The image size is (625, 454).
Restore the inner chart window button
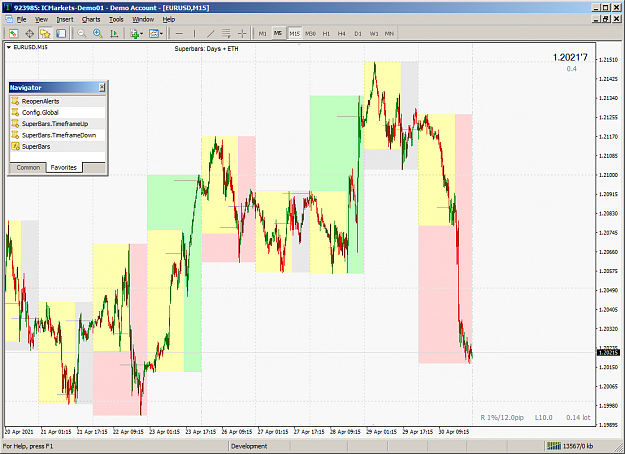(x=606, y=19)
